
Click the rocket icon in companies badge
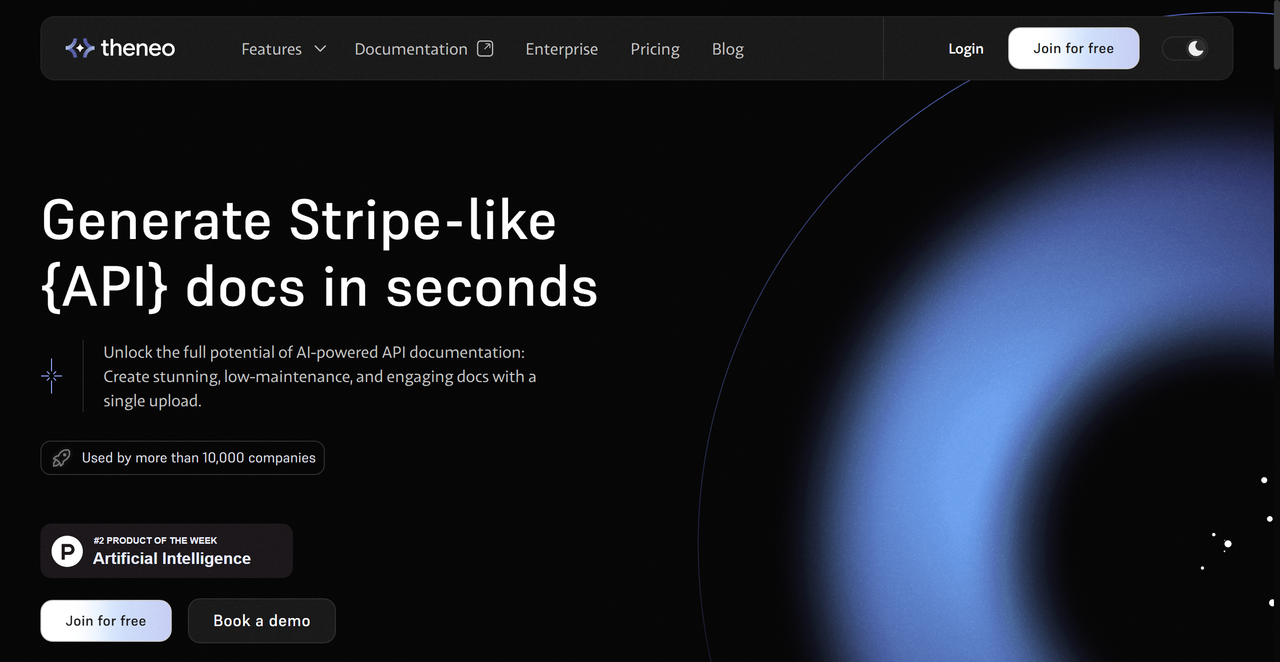tap(62, 458)
